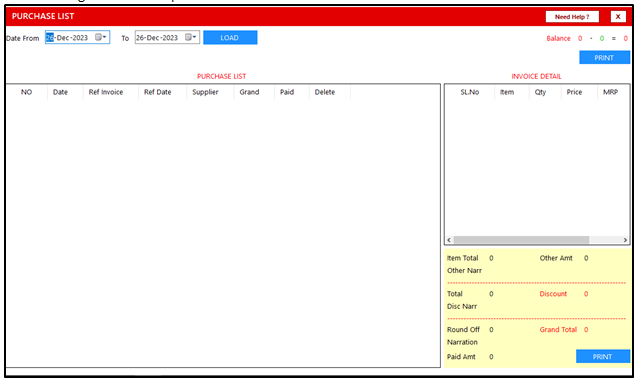Click the Other Narr label

(464, 271)
